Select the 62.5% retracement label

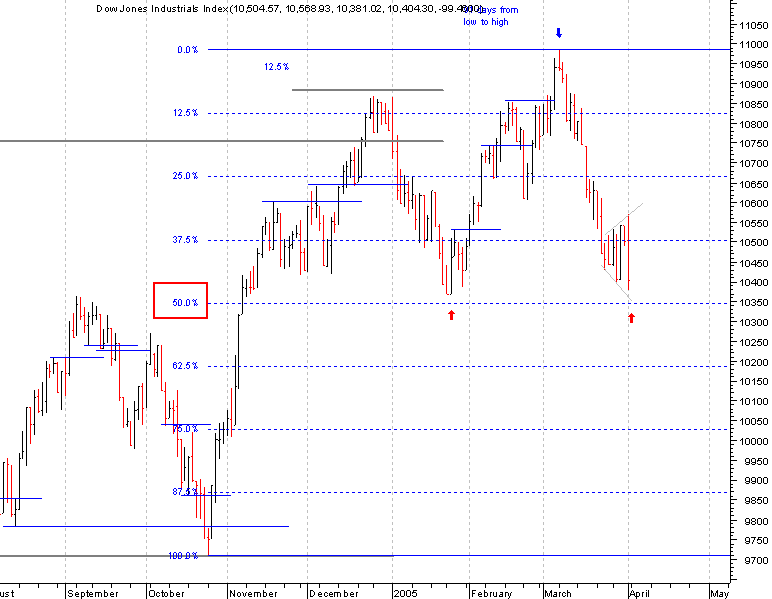coord(185,366)
